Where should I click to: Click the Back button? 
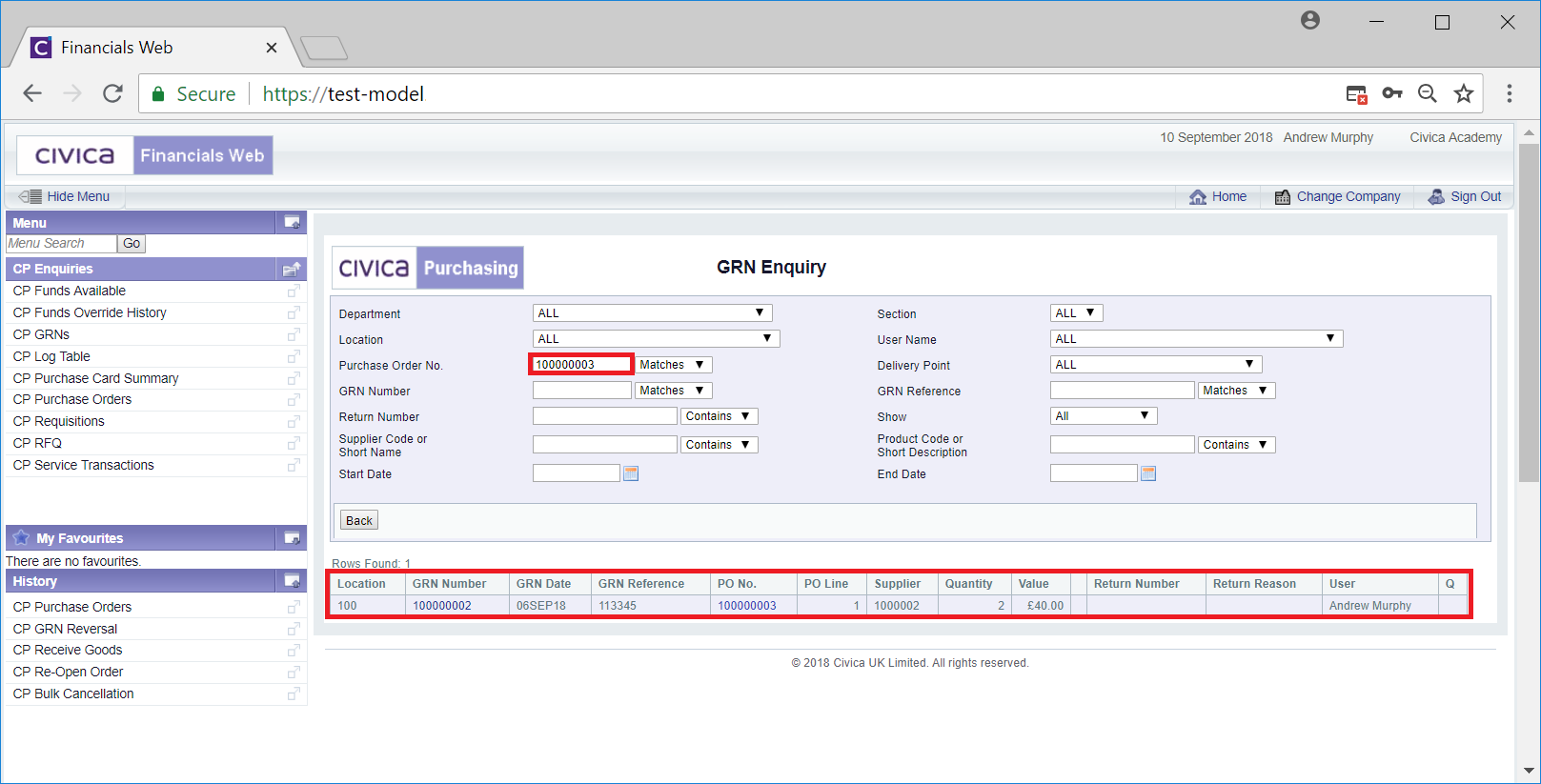tap(359, 520)
